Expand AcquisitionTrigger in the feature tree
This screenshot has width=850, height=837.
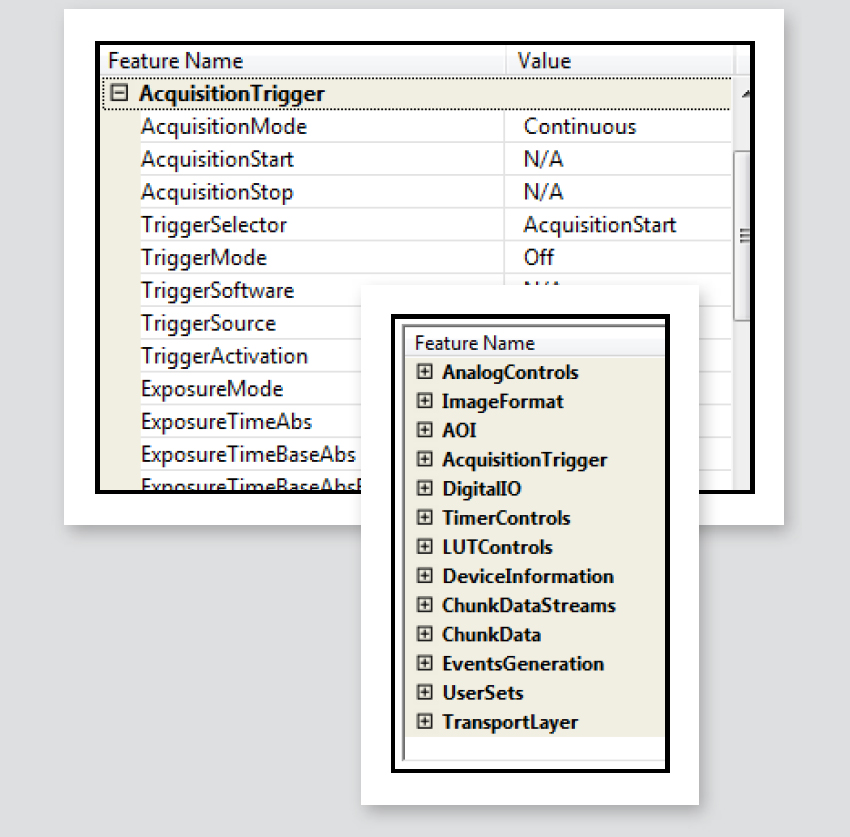pos(425,460)
